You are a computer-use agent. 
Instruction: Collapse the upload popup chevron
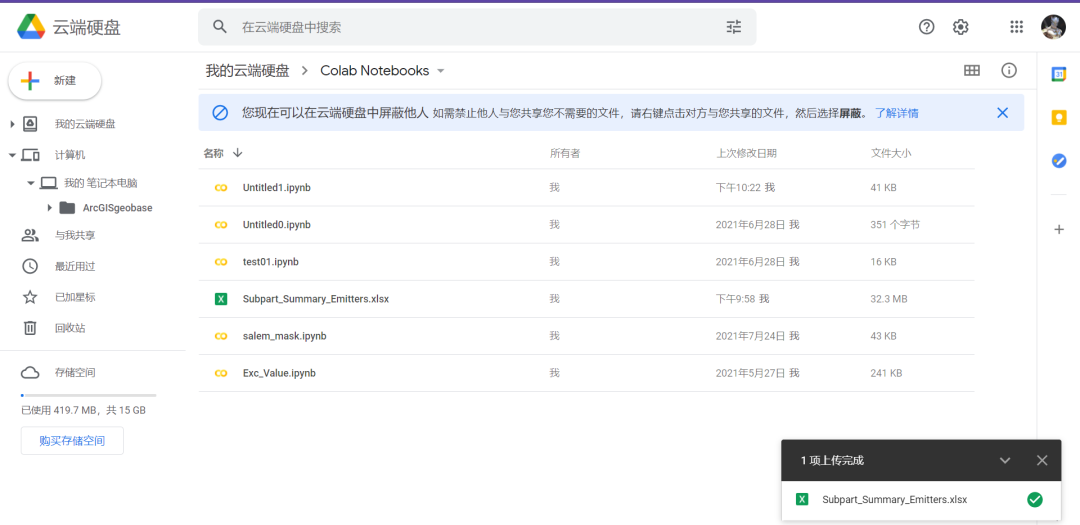coord(1005,460)
